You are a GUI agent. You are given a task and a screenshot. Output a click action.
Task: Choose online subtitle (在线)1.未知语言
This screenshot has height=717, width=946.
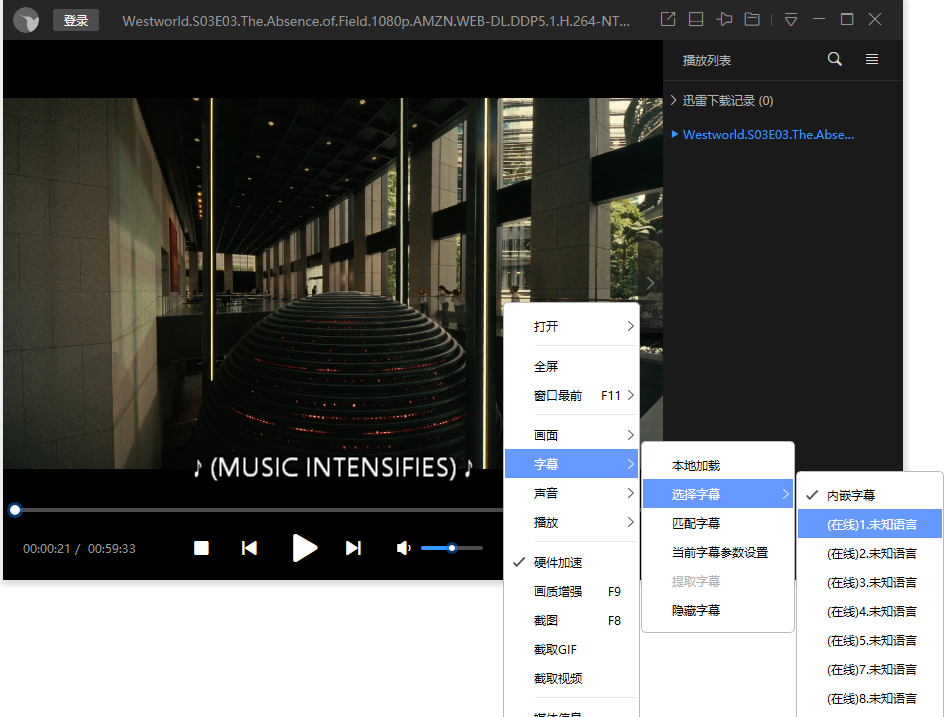871,525
